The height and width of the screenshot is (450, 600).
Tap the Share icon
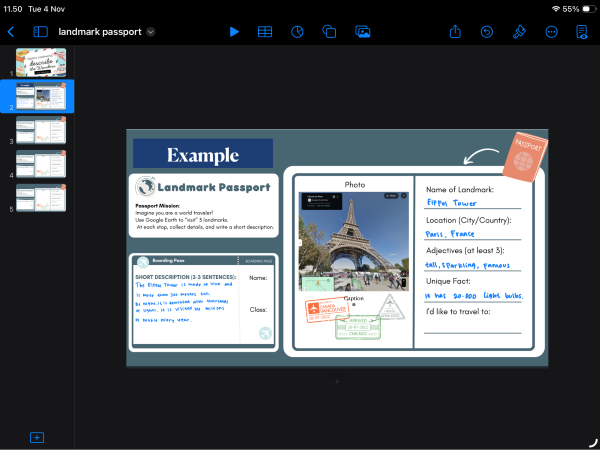tap(455, 32)
